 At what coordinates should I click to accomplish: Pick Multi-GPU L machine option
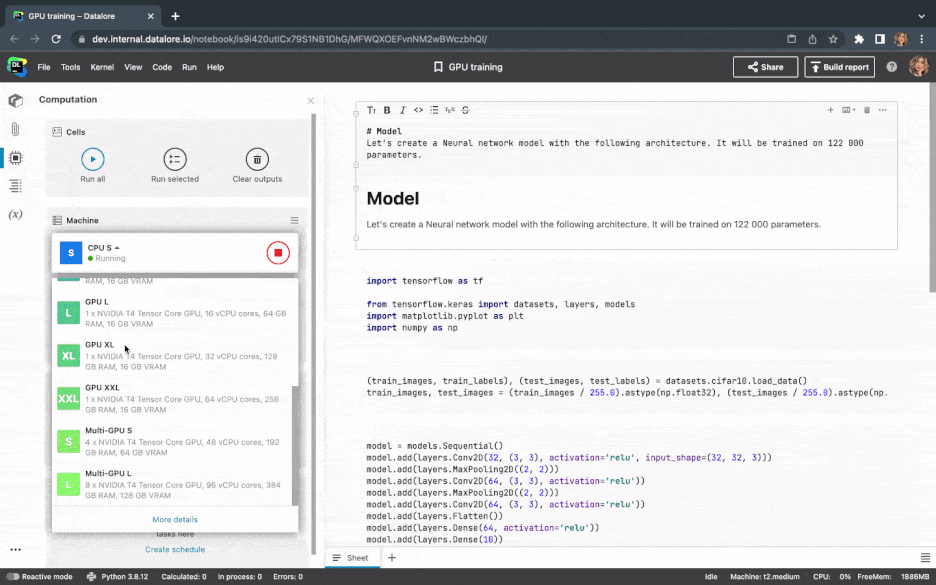click(175, 484)
